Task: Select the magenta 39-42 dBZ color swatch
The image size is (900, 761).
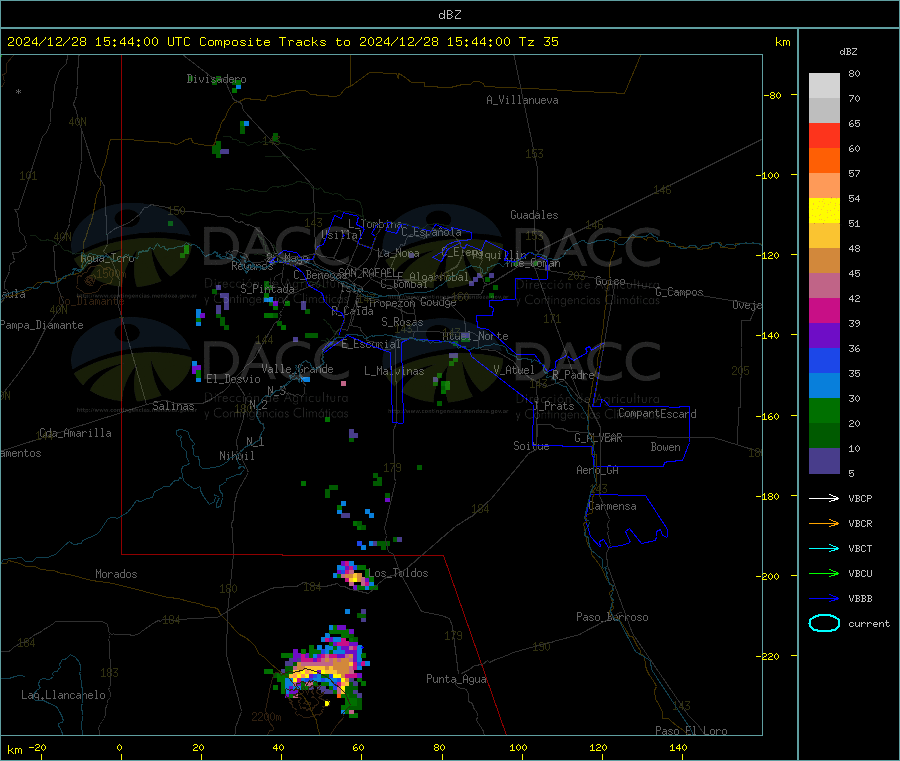Action: (x=824, y=310)
